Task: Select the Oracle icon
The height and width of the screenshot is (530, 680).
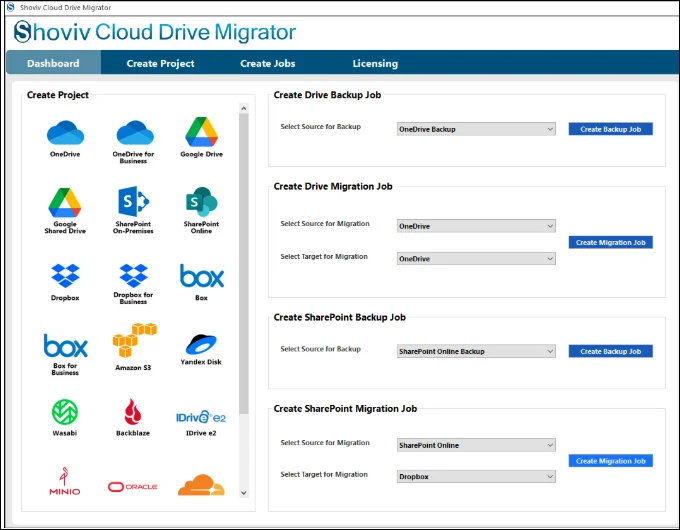Action: tap(133, 487)
